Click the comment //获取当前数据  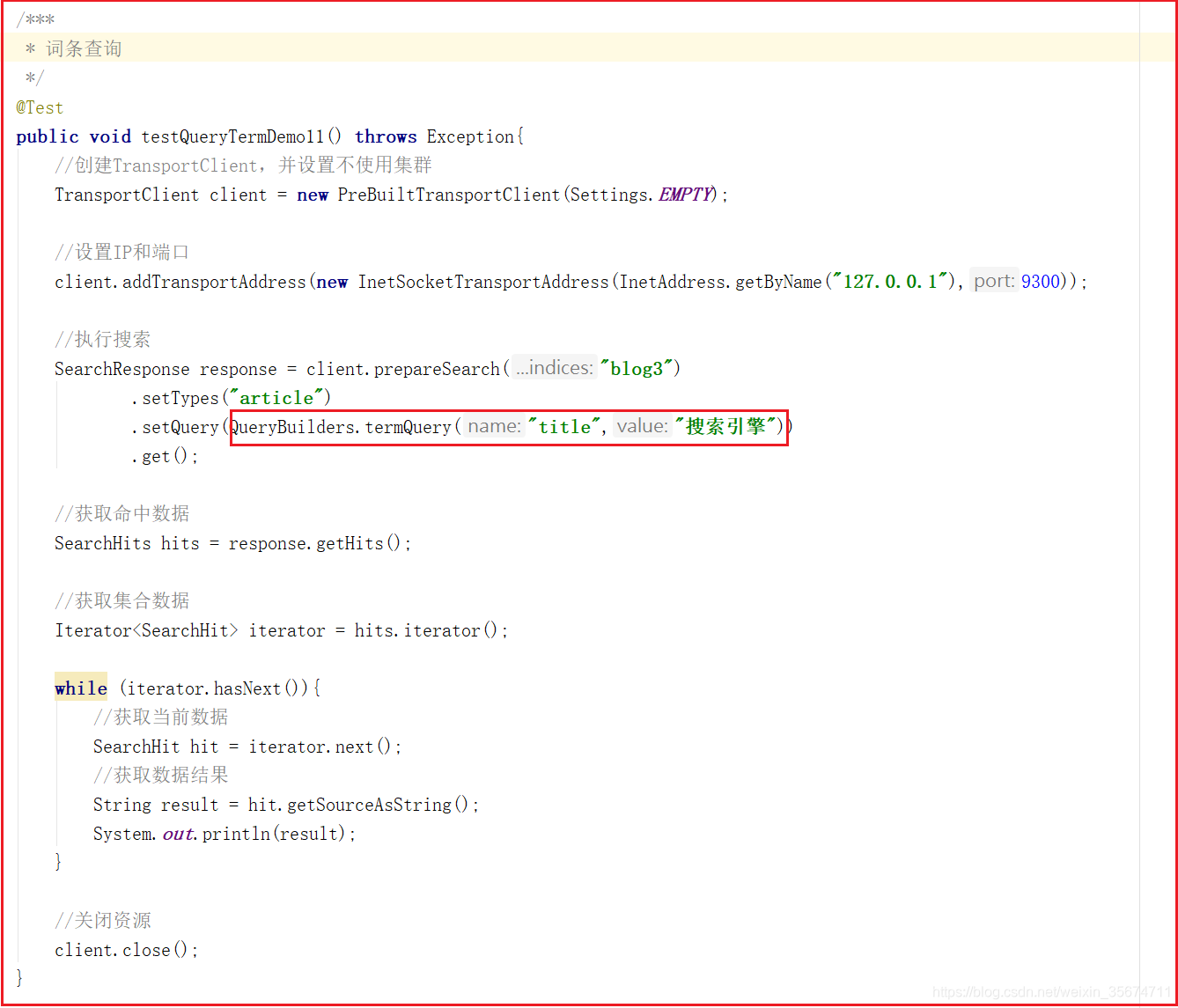point(160,717)
